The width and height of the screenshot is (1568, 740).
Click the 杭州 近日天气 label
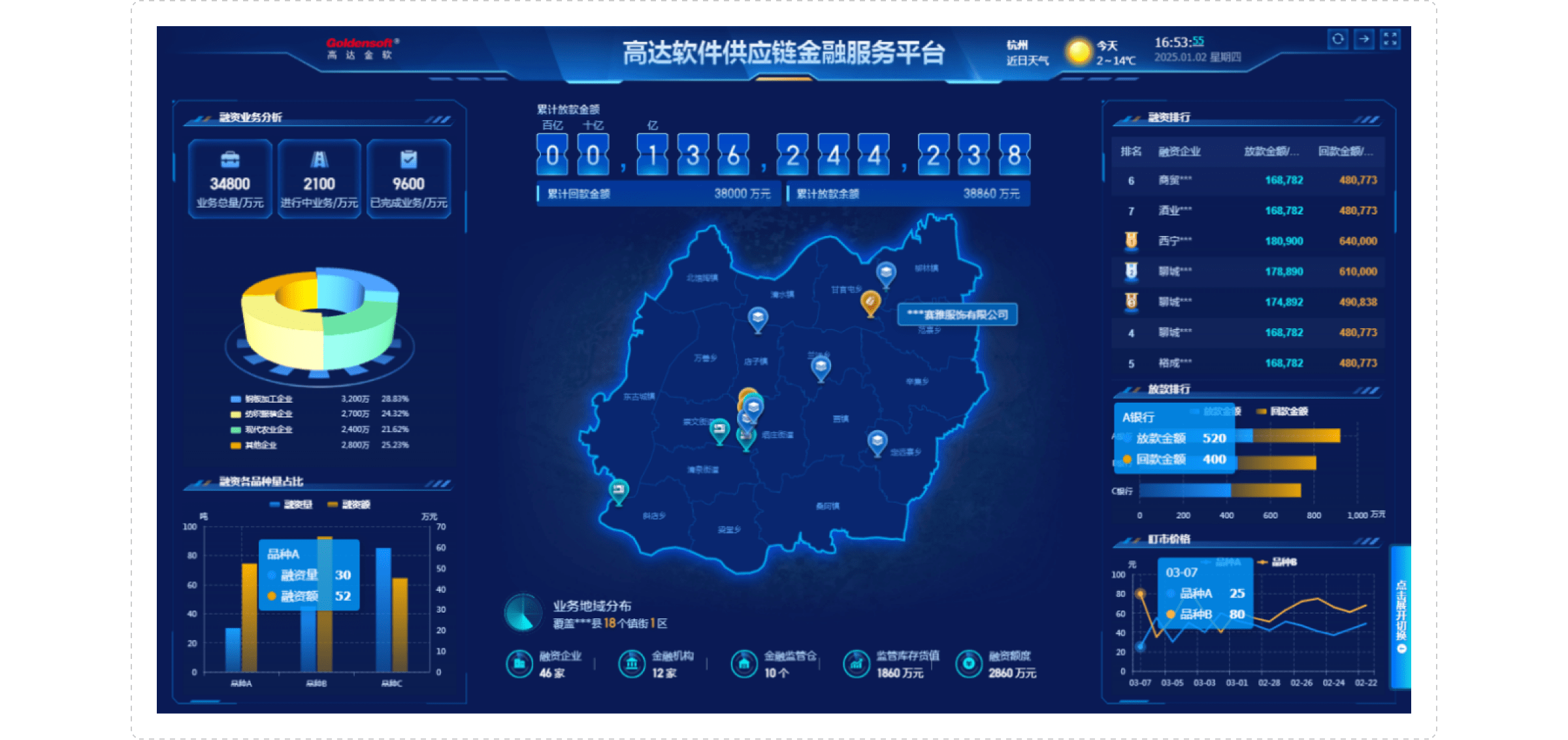1026,53
